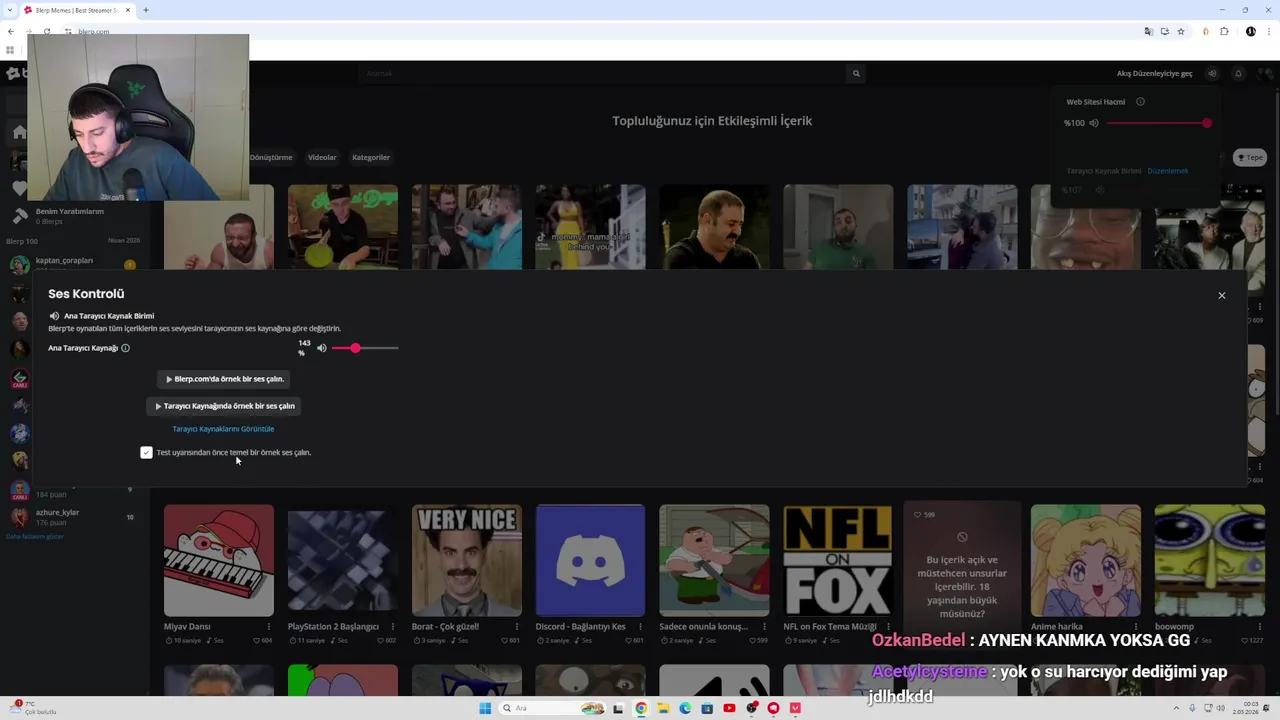This screenshot has height=720, width=1280.
Task: Open 'Tarayıcı Kaynaklarını Görüntüle' link
Action: coord(223,429)
